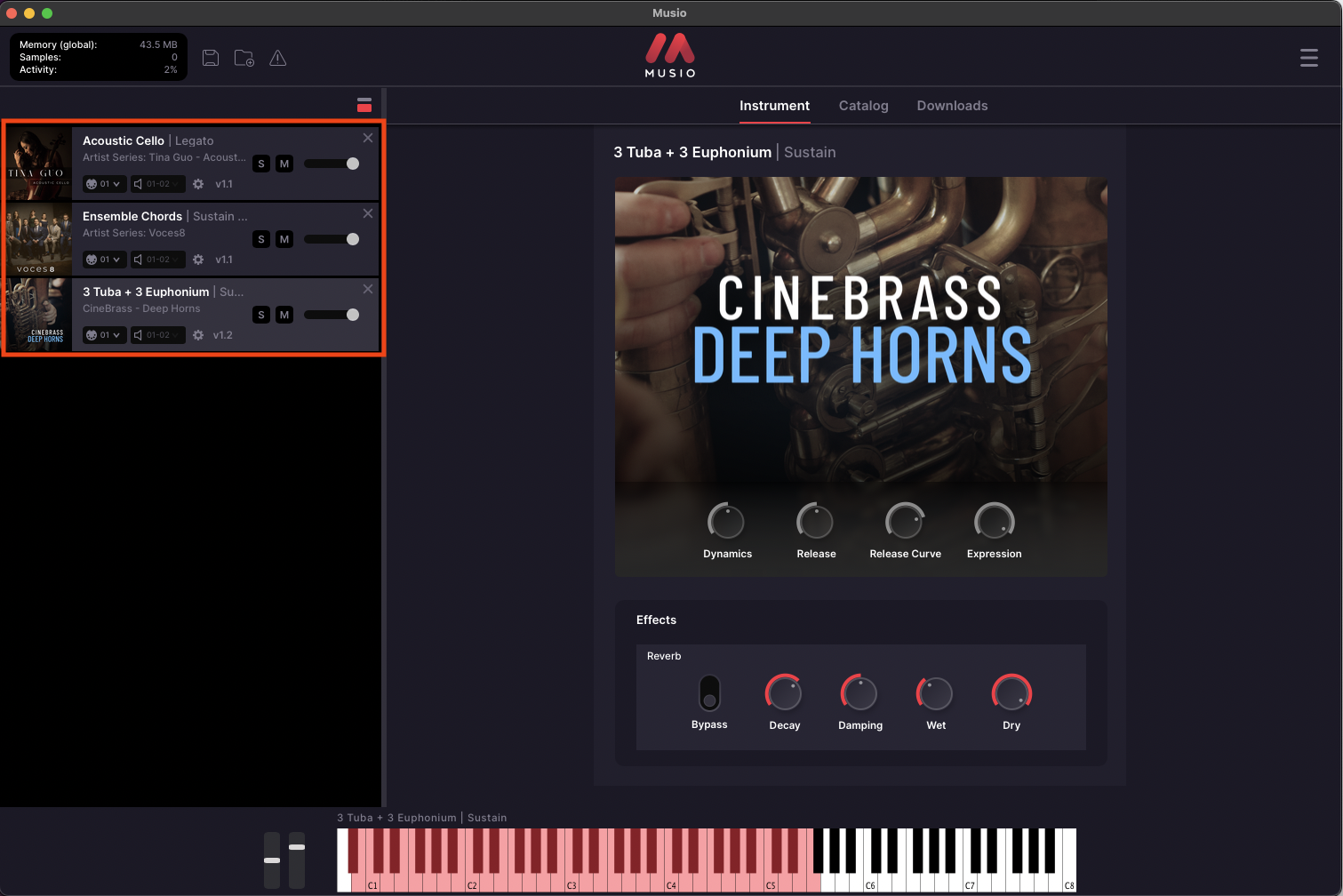
Task: Switch to the Catalog tab
Action: click(864, 106)
